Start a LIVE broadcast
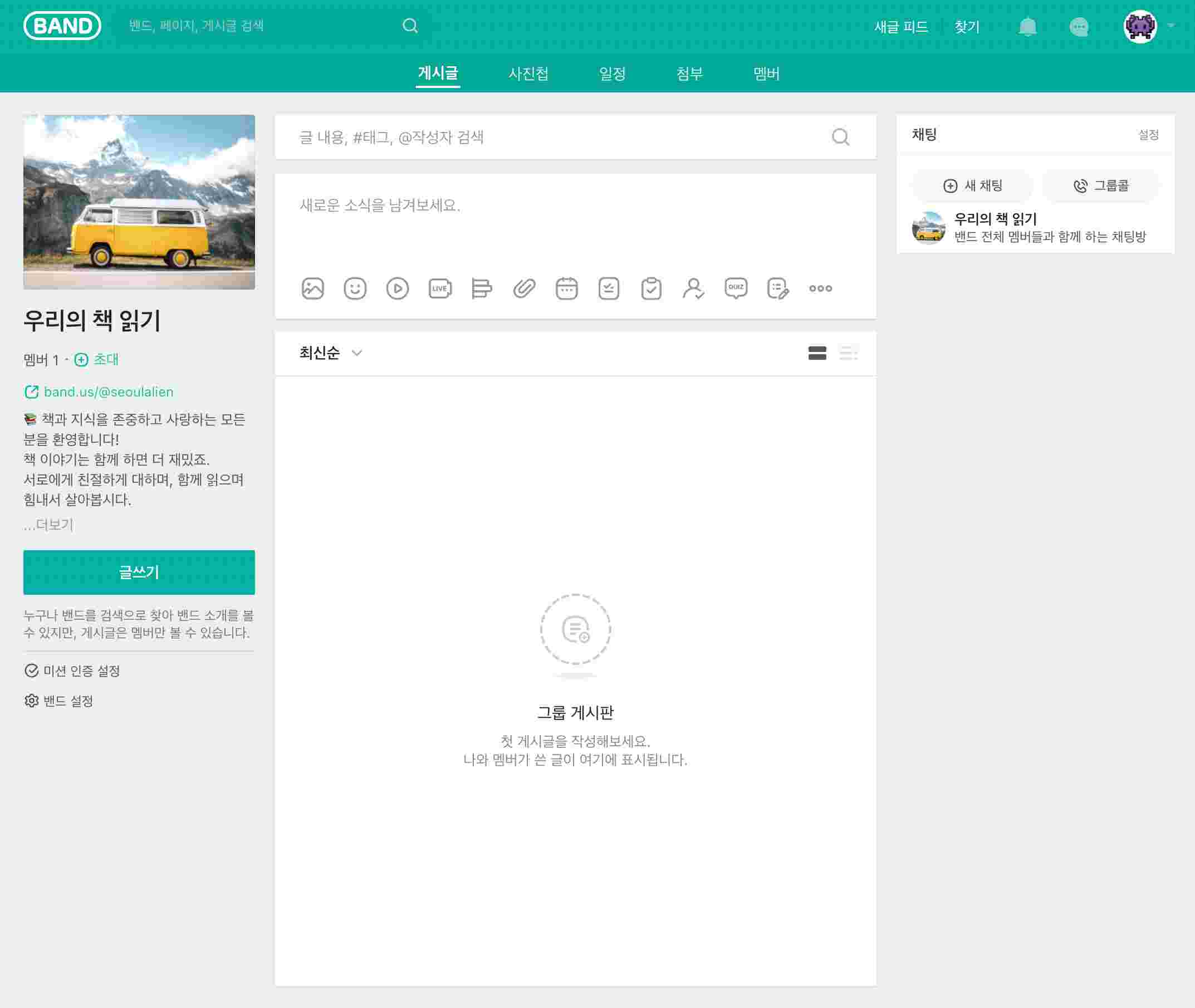The image size is (1195, 1008). click(440, 288)
